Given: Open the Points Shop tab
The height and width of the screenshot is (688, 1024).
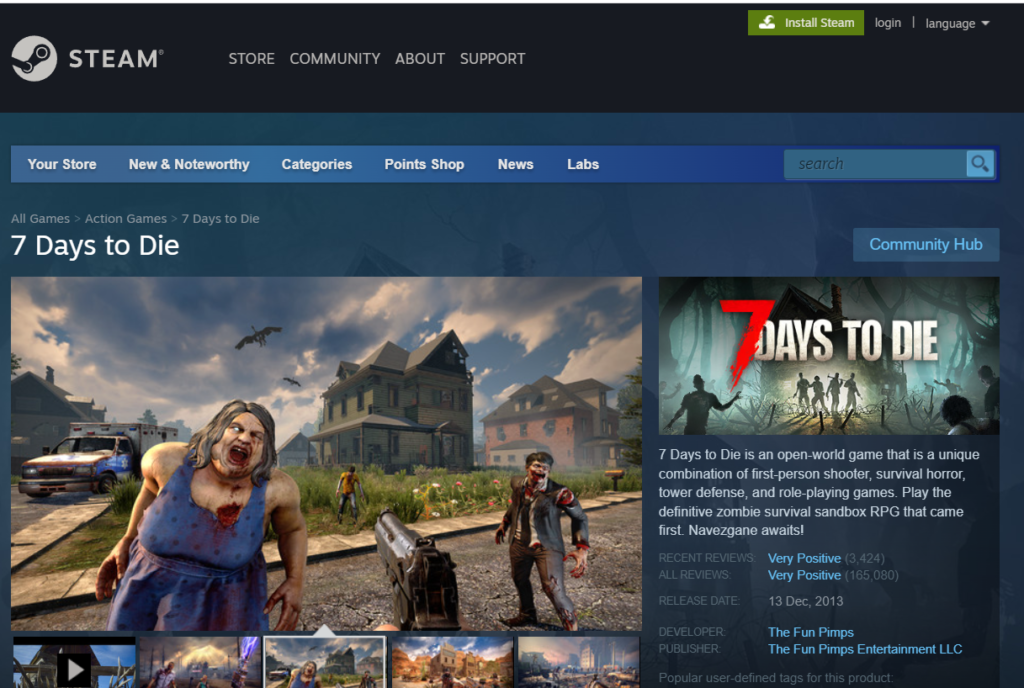Looking at the screenshot, I should (424, 164).
